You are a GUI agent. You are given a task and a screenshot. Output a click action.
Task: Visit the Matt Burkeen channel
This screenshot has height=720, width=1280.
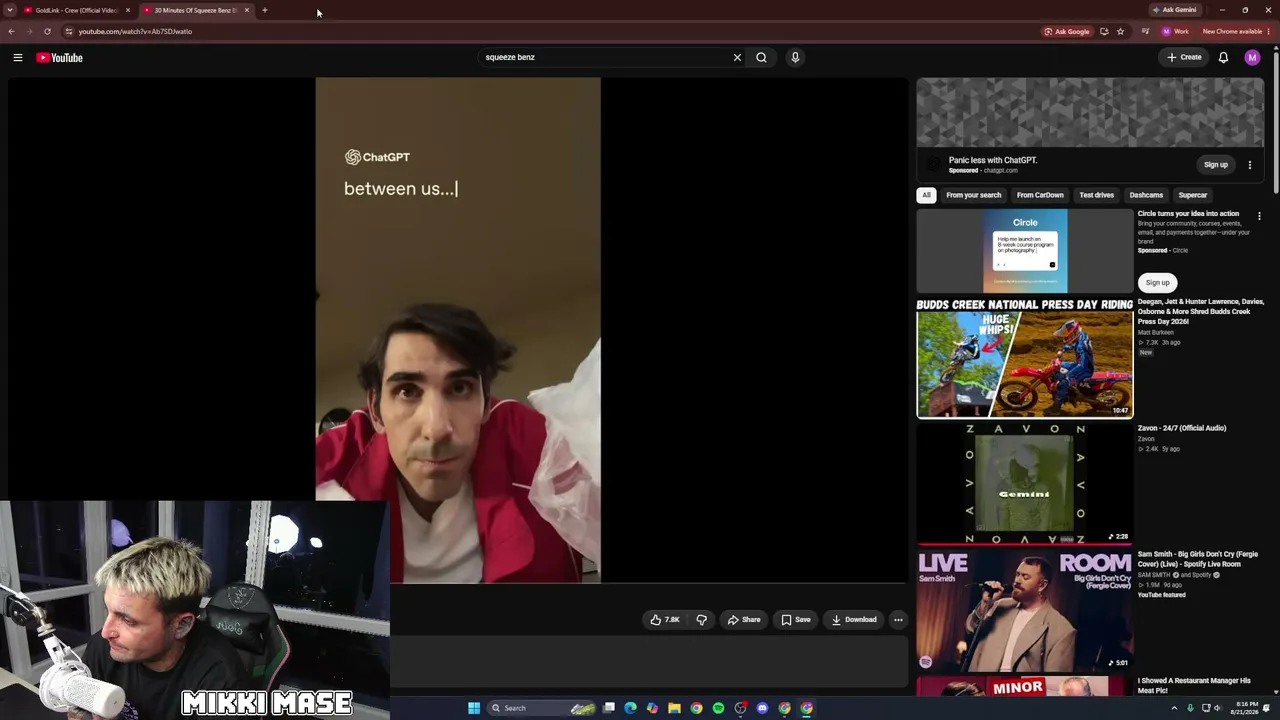point(1156,332)
